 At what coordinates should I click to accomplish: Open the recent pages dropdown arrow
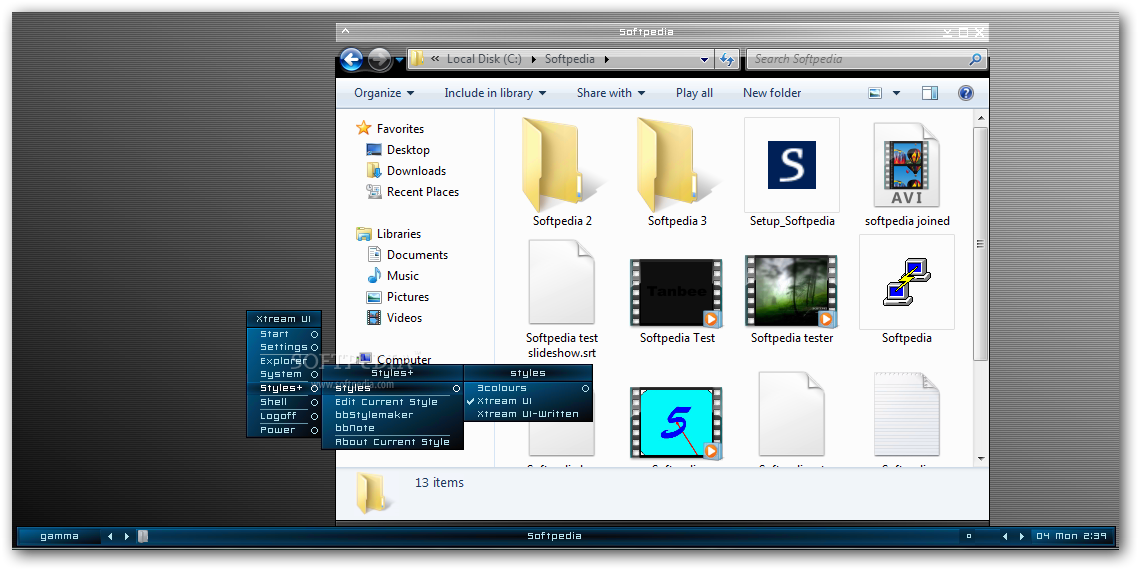point(399,60)
